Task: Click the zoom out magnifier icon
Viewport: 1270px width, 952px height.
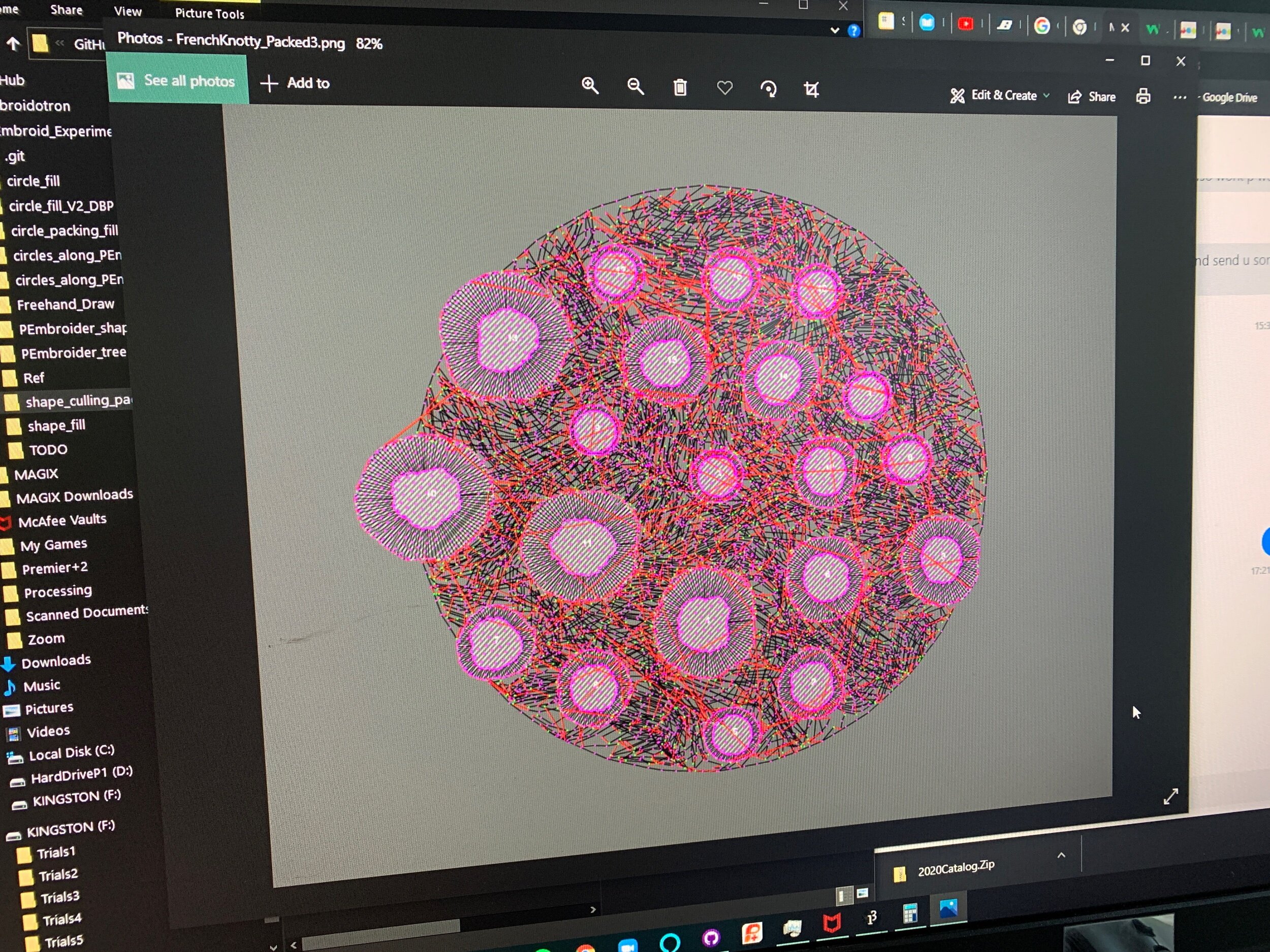Action: [x=635, y=87]
